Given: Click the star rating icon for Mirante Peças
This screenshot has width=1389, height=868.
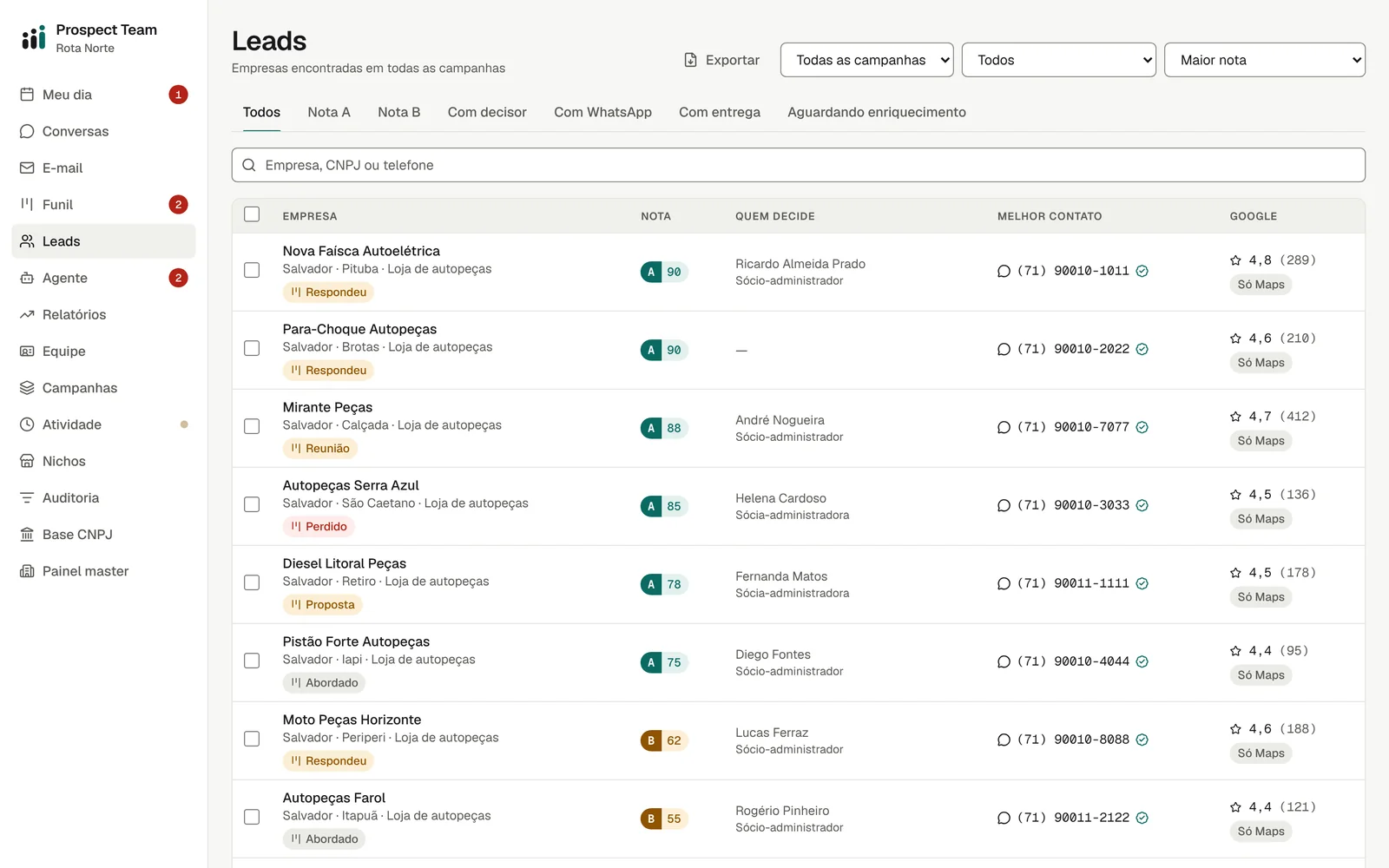Looking at the screenshot, I should [1235, 417].
